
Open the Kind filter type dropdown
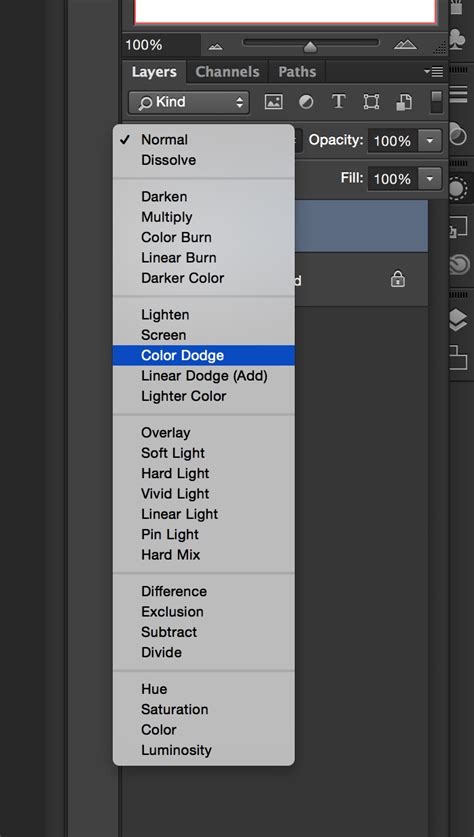pyautogui.click(x=188, y=102)
